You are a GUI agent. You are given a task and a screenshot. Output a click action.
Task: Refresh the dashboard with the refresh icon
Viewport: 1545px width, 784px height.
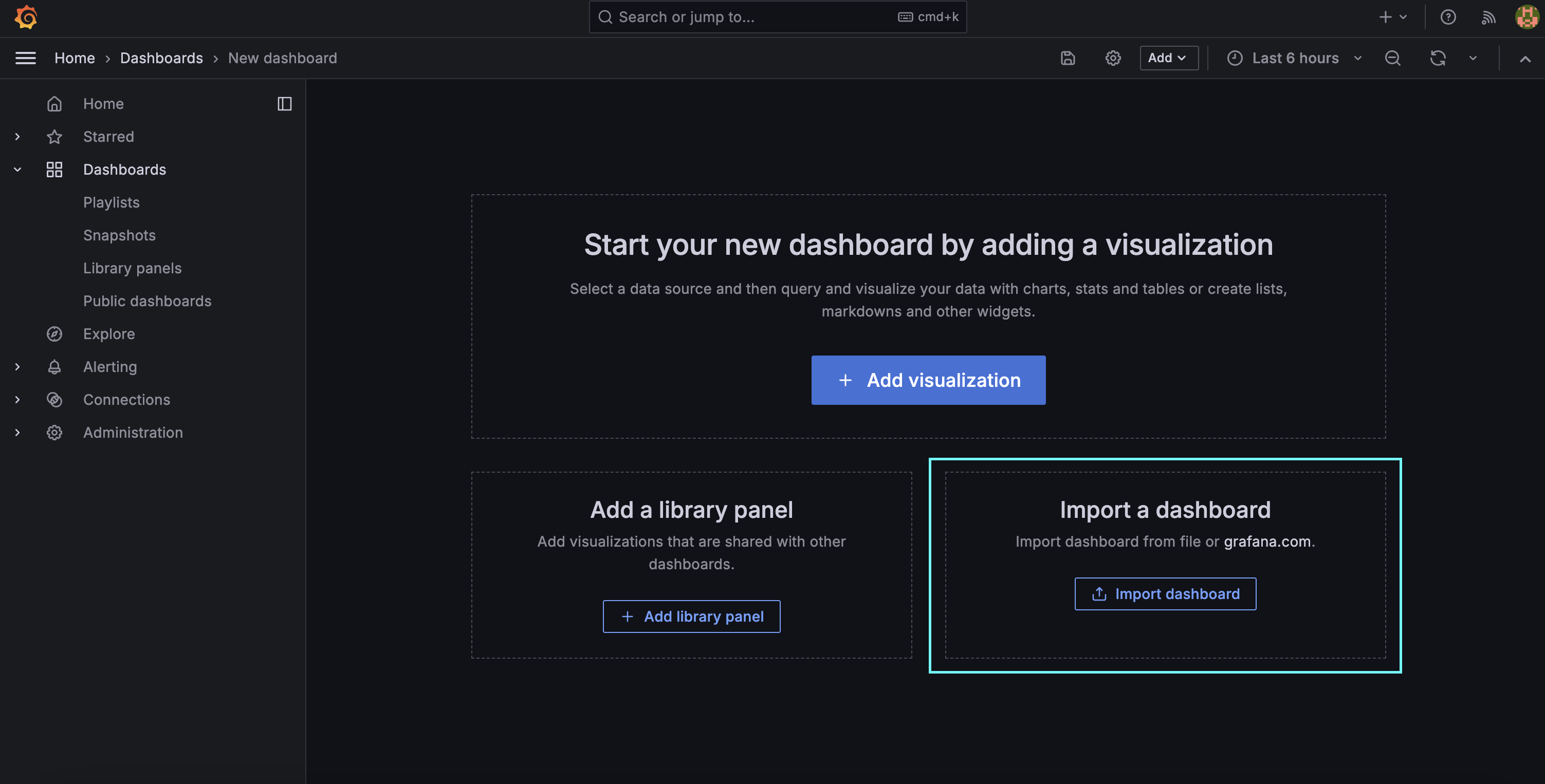(x=1438, y=58)
